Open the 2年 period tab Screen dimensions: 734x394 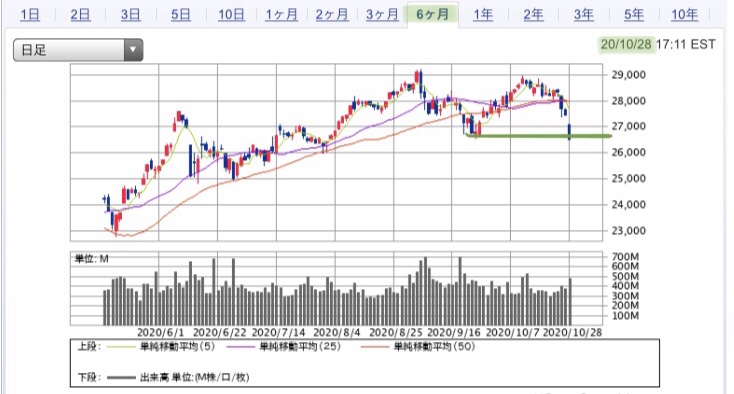pos(533,15)
